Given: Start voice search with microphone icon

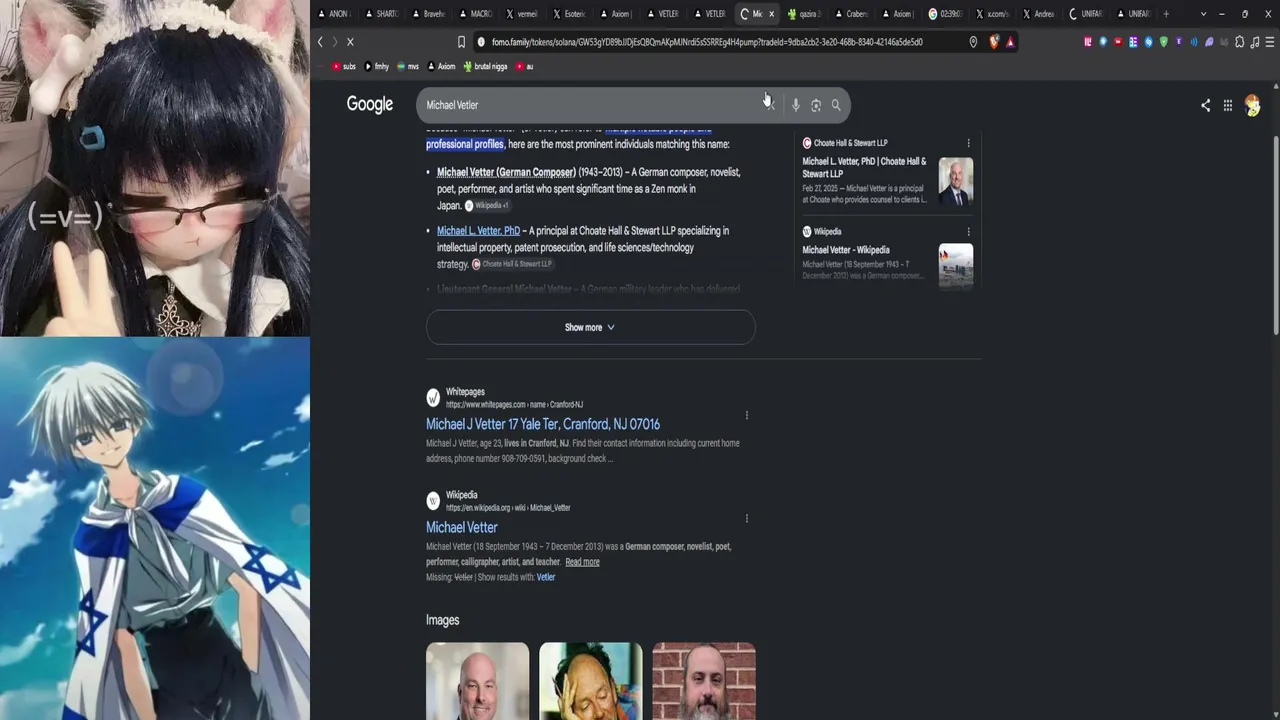Looking at the screenshot, I should (795, 105).
